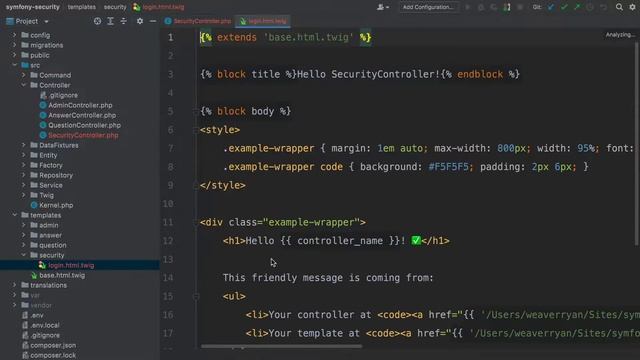Click the Stop square icon in toolbar
This screenshot has height=360, width=640.
(x=520, y=7)
